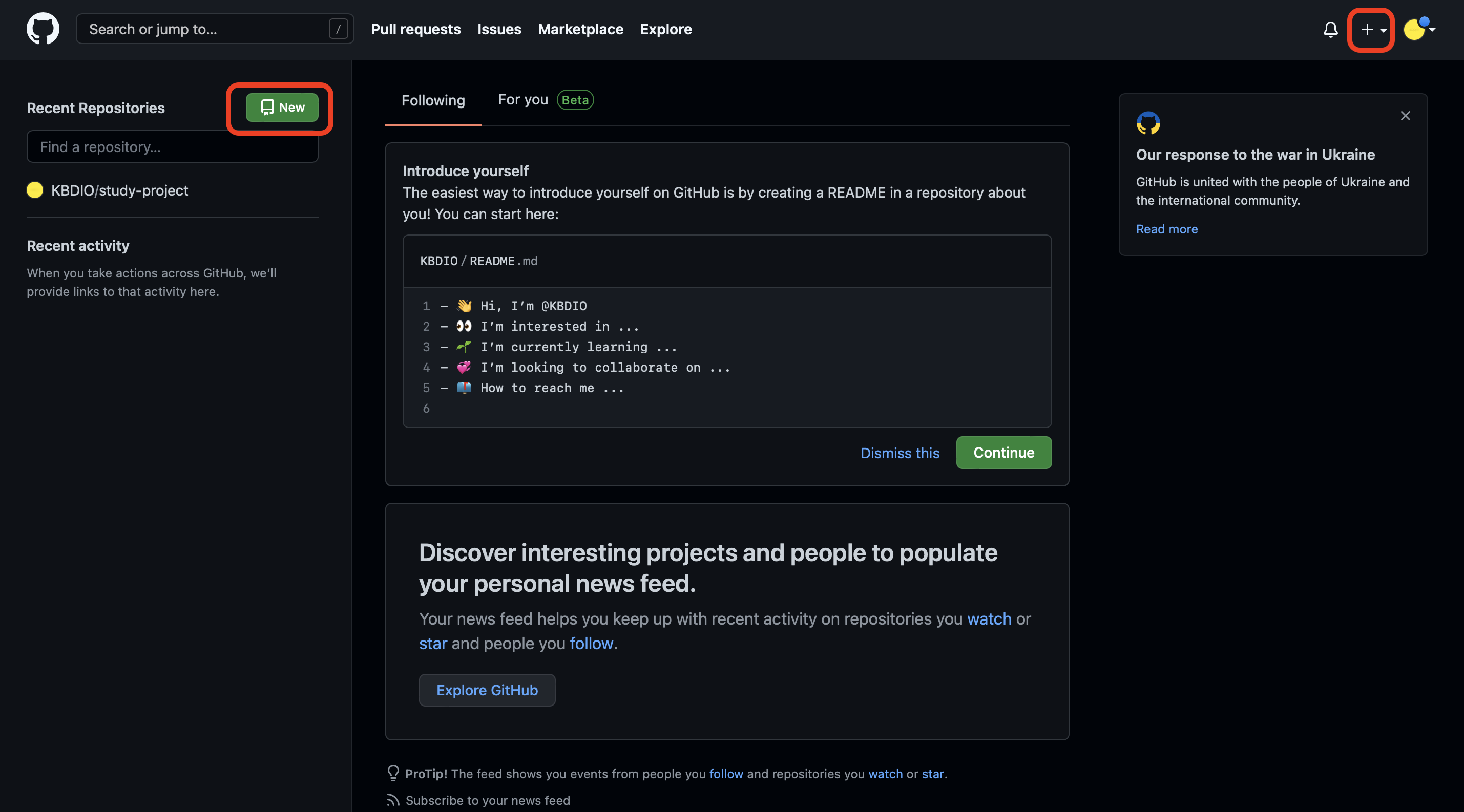The width and height of the screenshot is (1464, 812).
Task: Click the GitHub Octocat logo in header
Action: [43, 28]
